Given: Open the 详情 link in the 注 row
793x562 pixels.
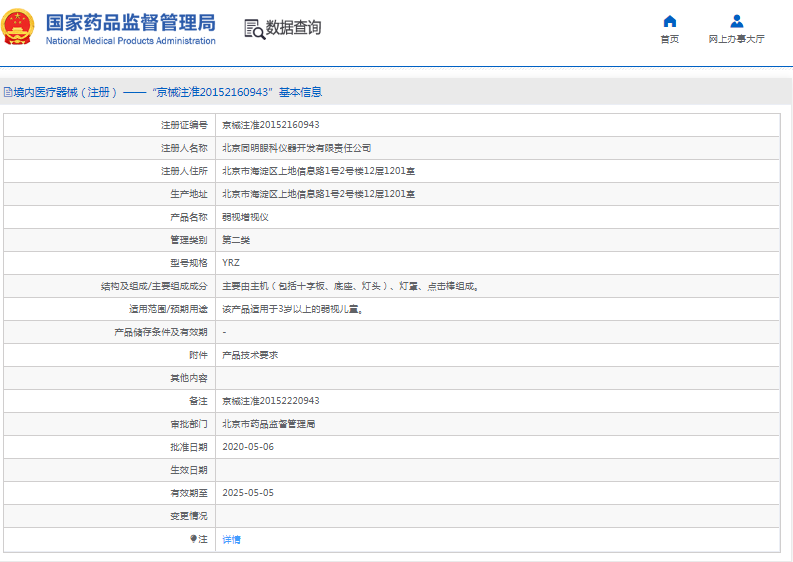Looking at the screenshot, I should click(x=231, y=540).
